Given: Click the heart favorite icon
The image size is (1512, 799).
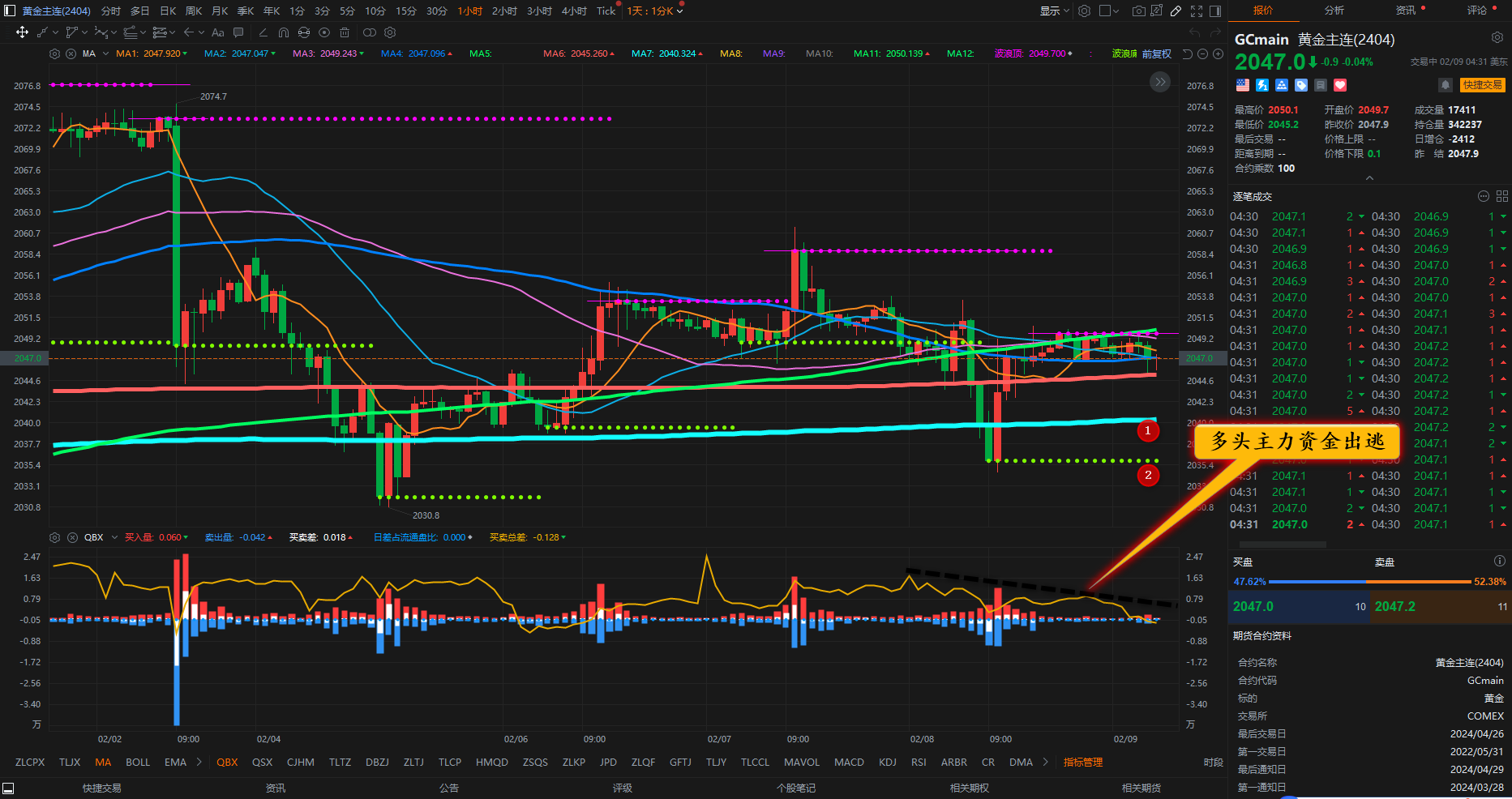Looking at the screenshot, I should pos(1340,85).
